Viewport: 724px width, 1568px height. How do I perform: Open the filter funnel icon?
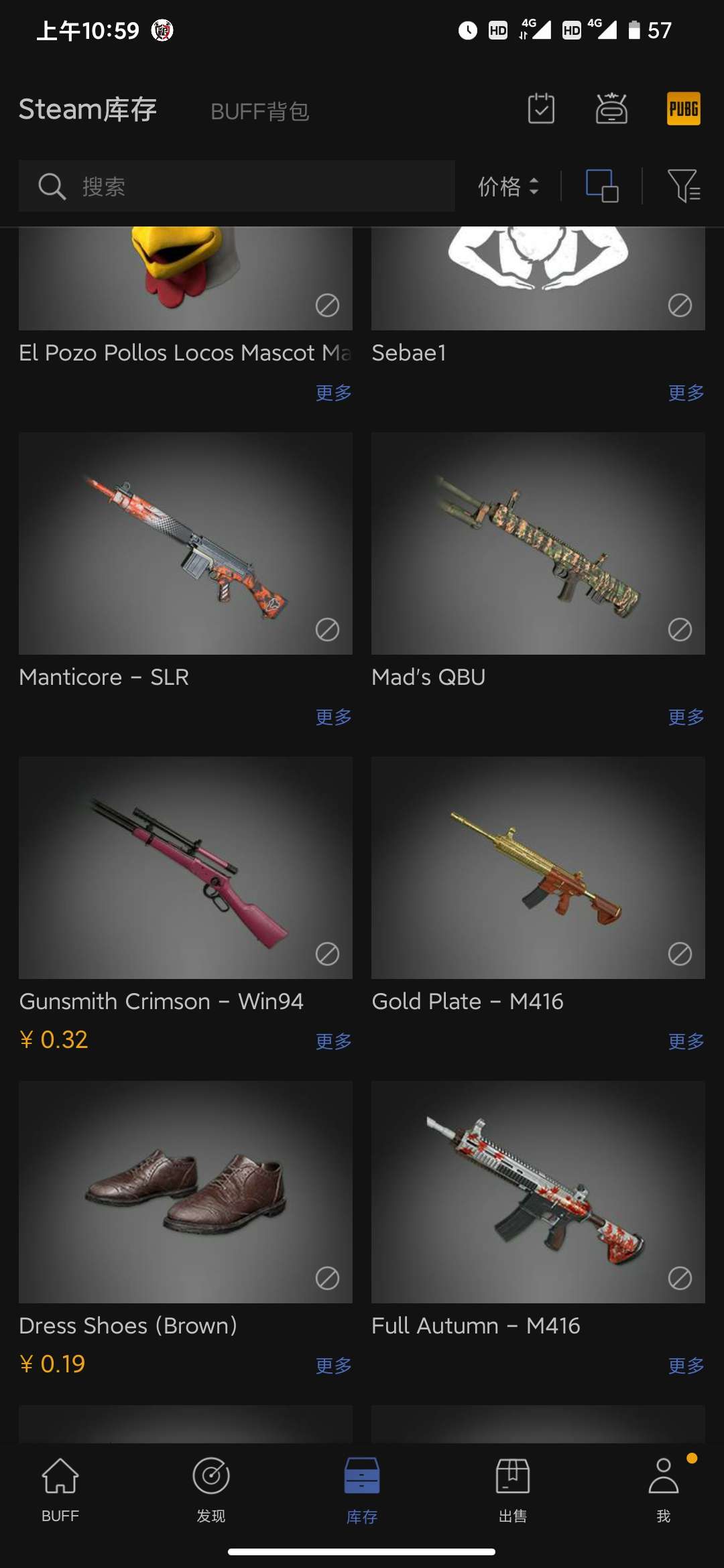(x=684, y=186)
